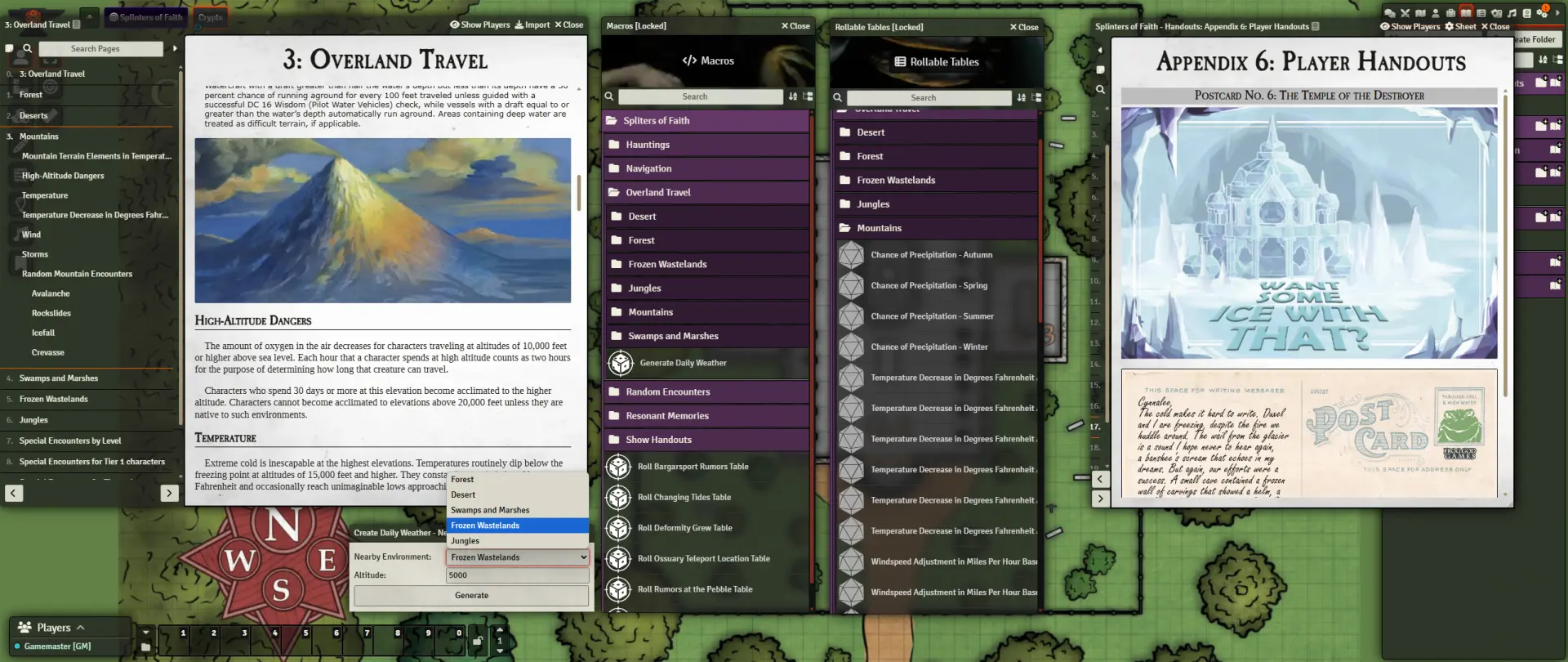Image resolution: width=1568 pixels, height=662 pixels.
Task: Open the Sheet settings for Player Handouts
Action: (x=1460, y=27)
